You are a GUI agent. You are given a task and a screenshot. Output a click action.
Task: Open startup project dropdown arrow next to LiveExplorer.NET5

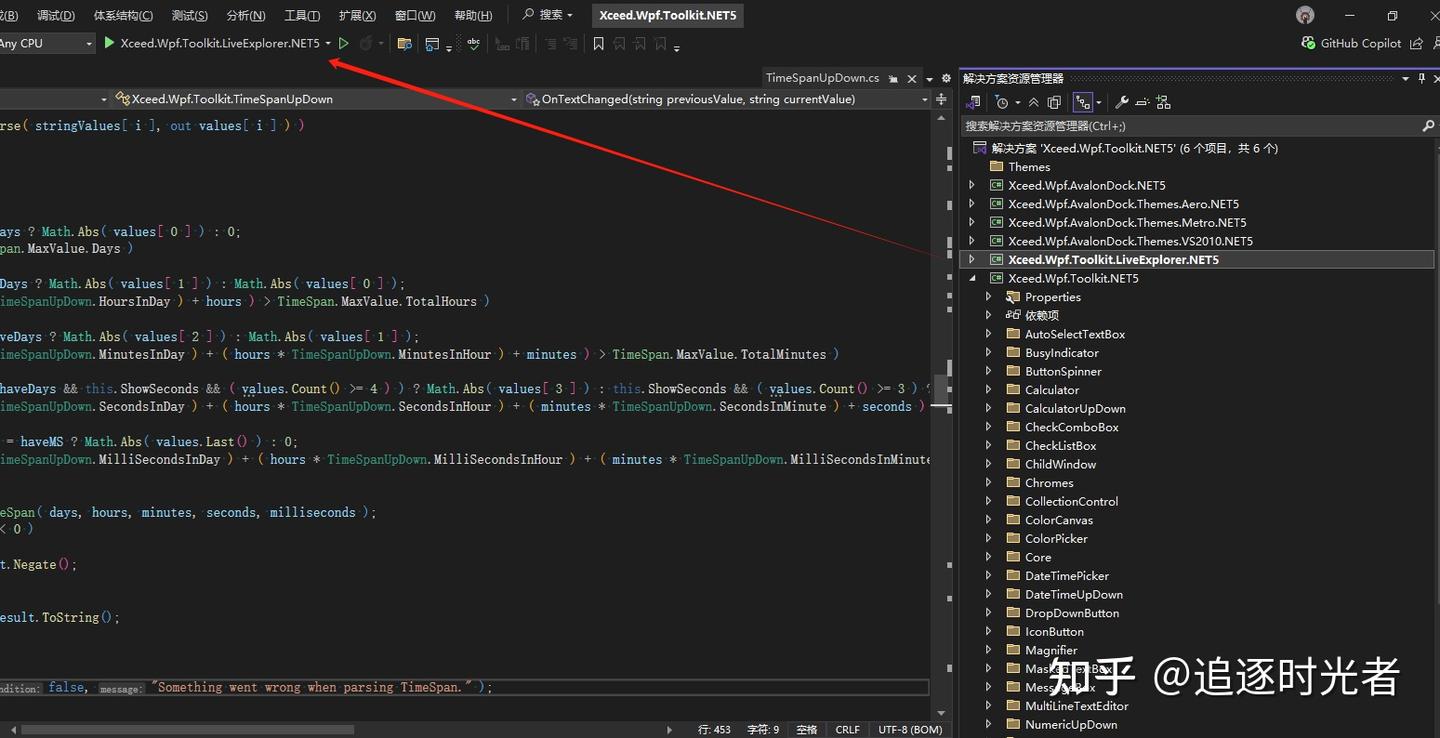point(328,43)
